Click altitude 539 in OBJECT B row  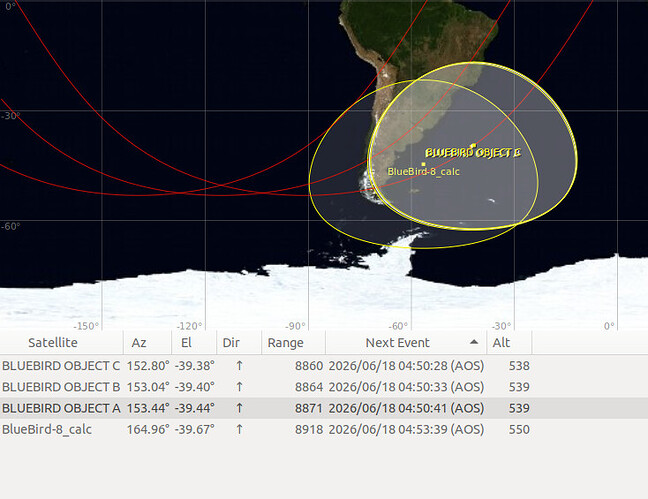[x=519, y=387]
